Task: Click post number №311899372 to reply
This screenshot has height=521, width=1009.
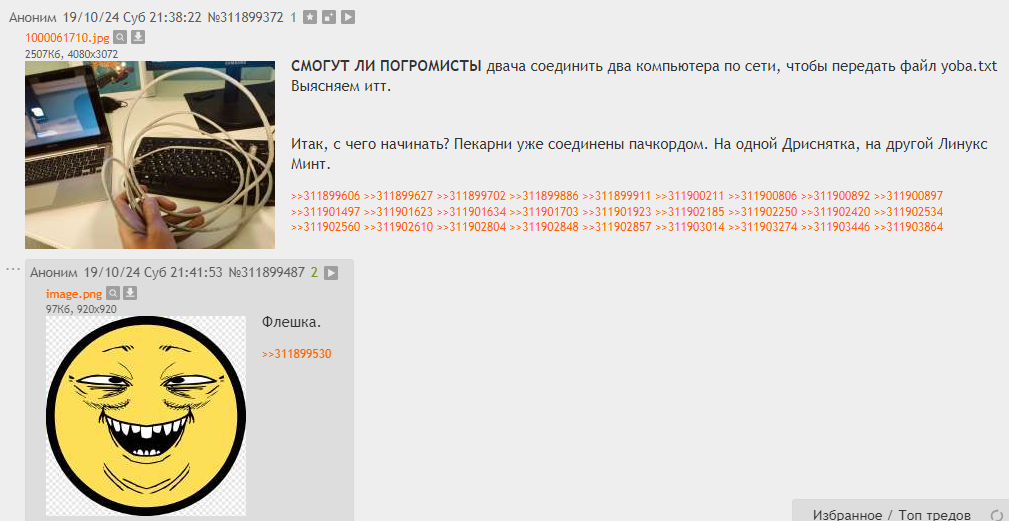Action: click(x=246, y=18)
